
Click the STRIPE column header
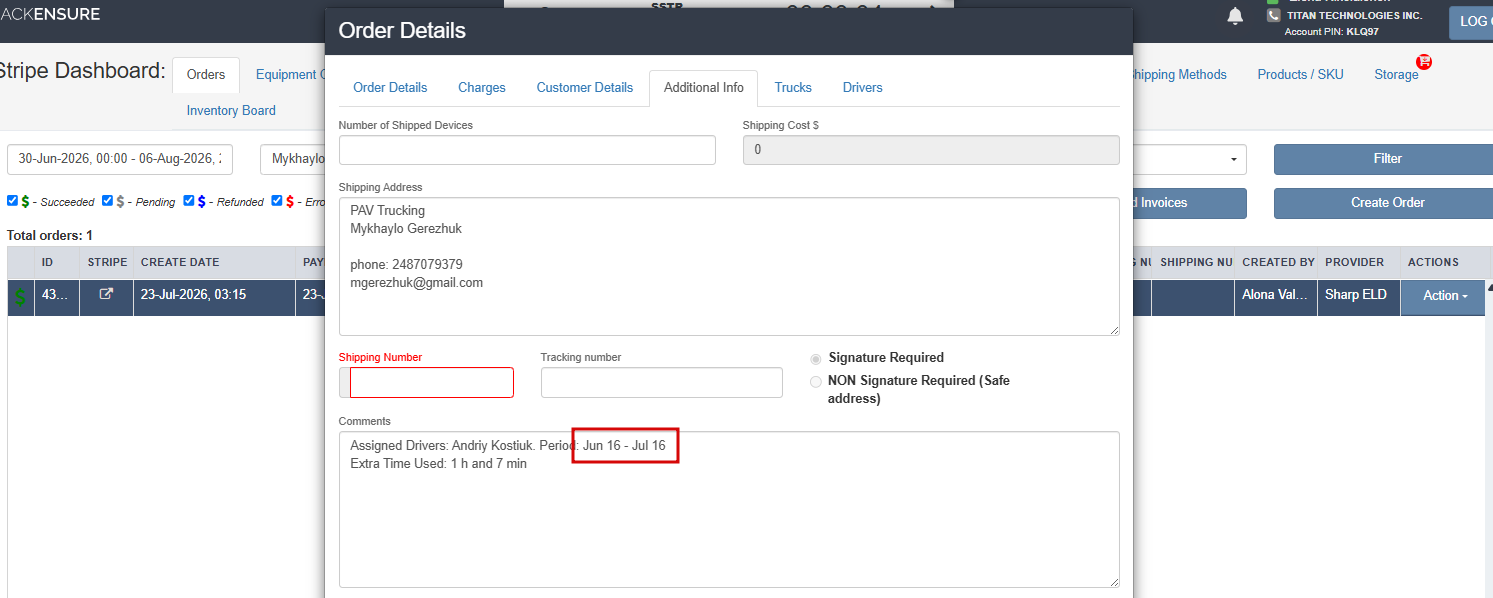(107, 263)
